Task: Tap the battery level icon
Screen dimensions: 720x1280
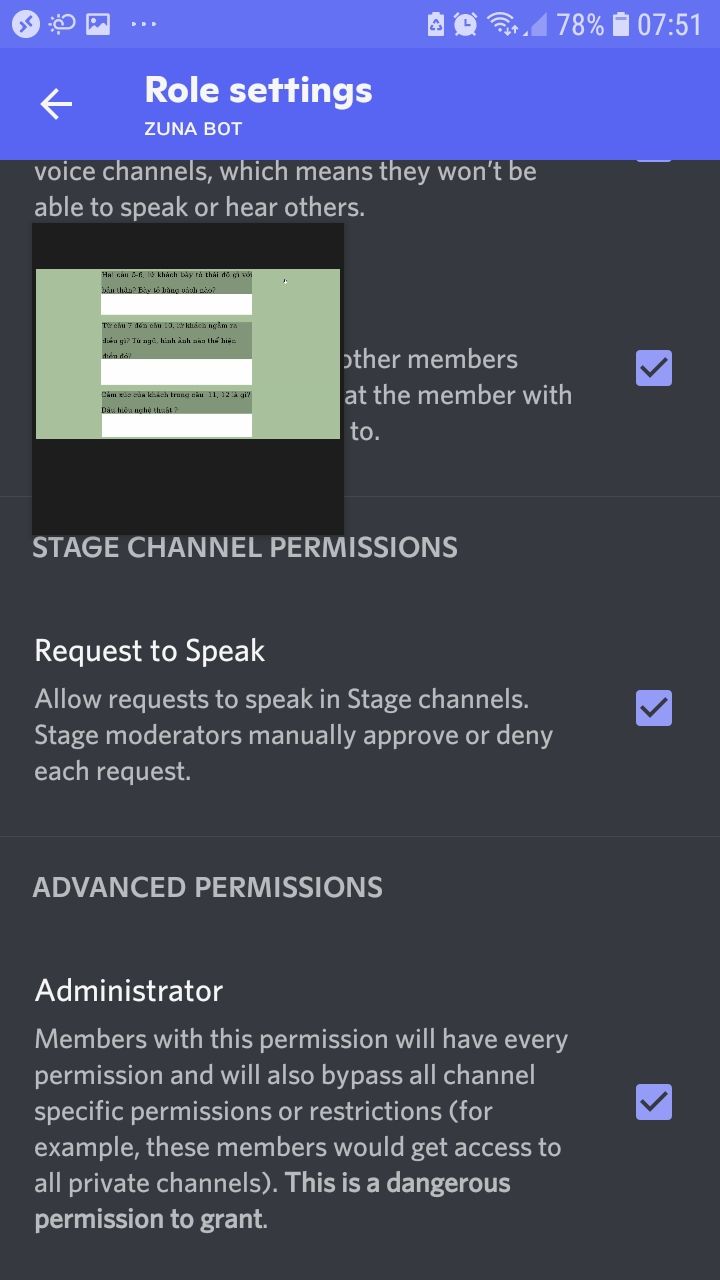Action: (x=621, y=24)
